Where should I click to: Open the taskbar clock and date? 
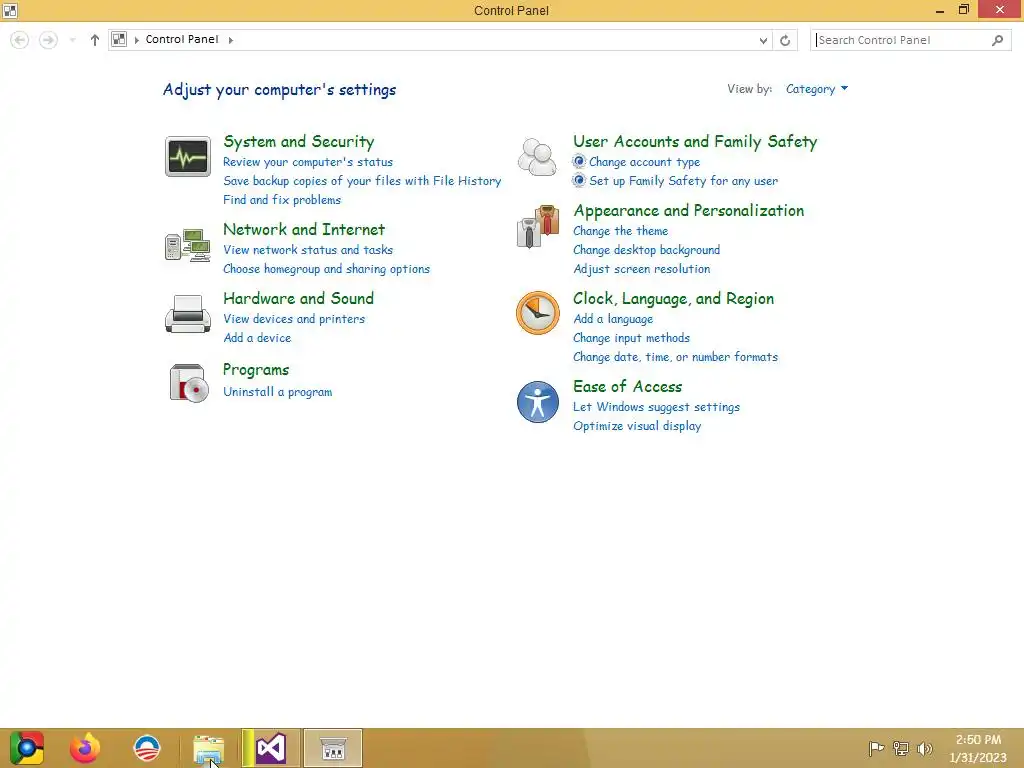click(x=978, y=748)
